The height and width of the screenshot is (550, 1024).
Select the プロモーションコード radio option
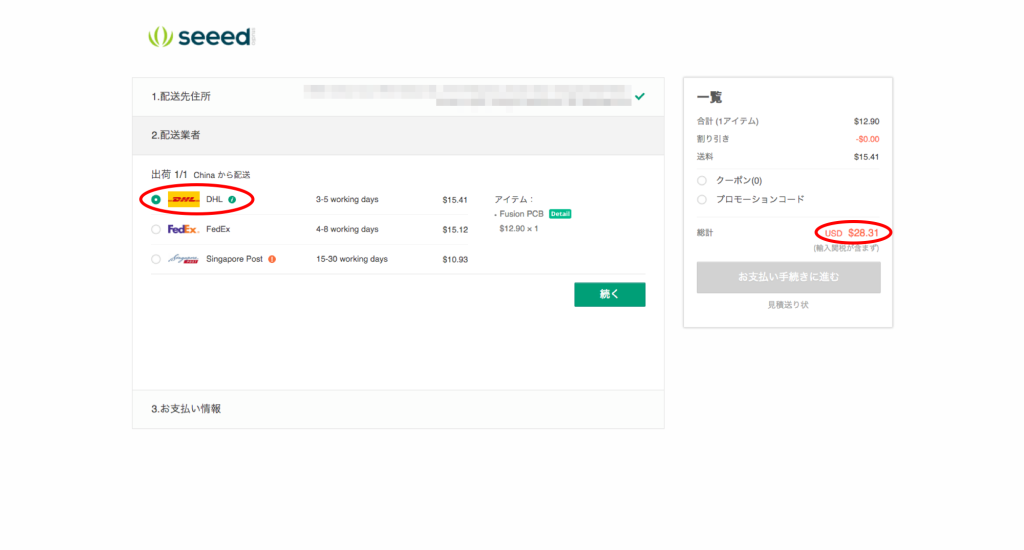coord(702,199)
